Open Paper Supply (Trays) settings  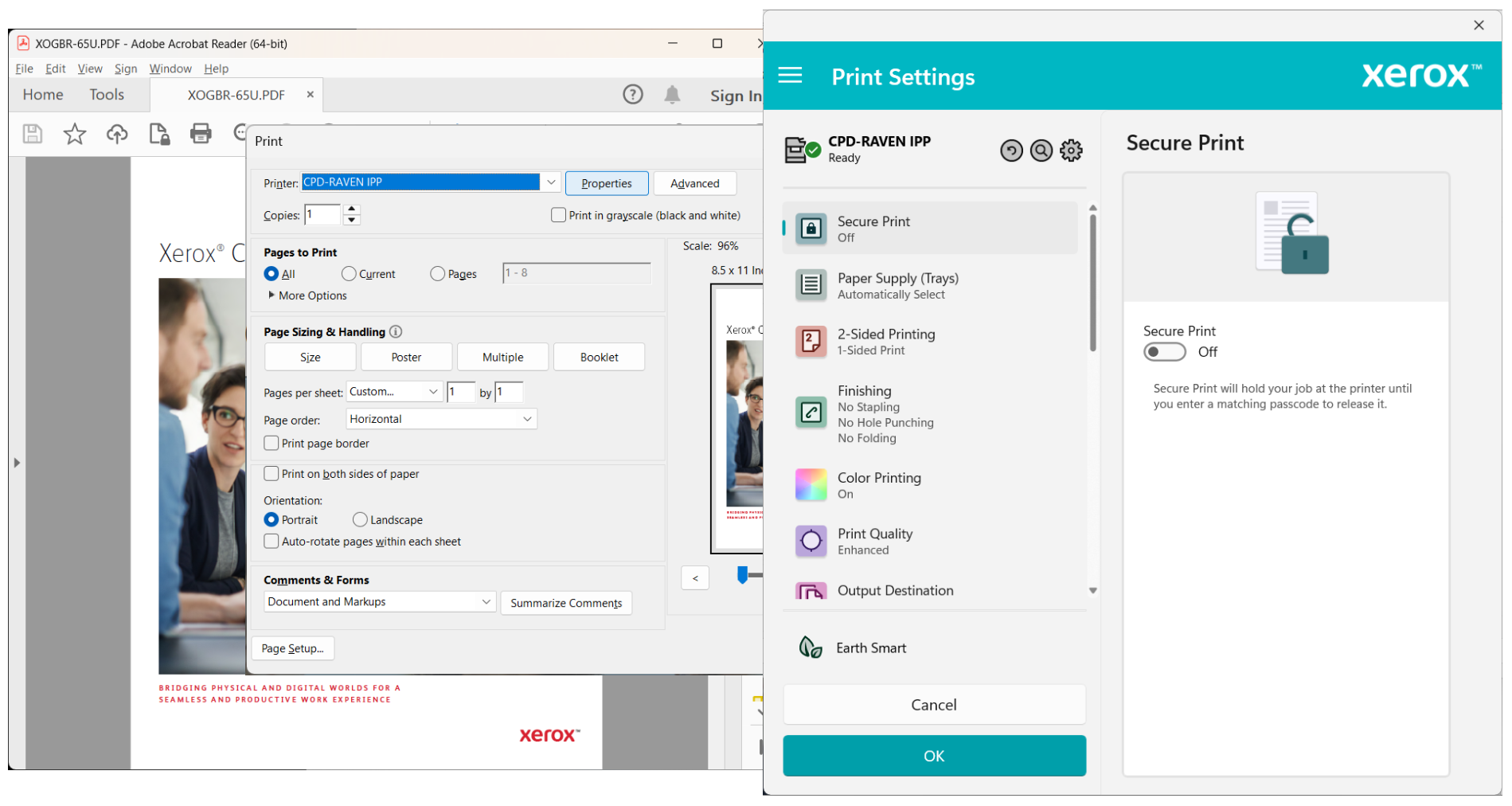pos(898,285)
